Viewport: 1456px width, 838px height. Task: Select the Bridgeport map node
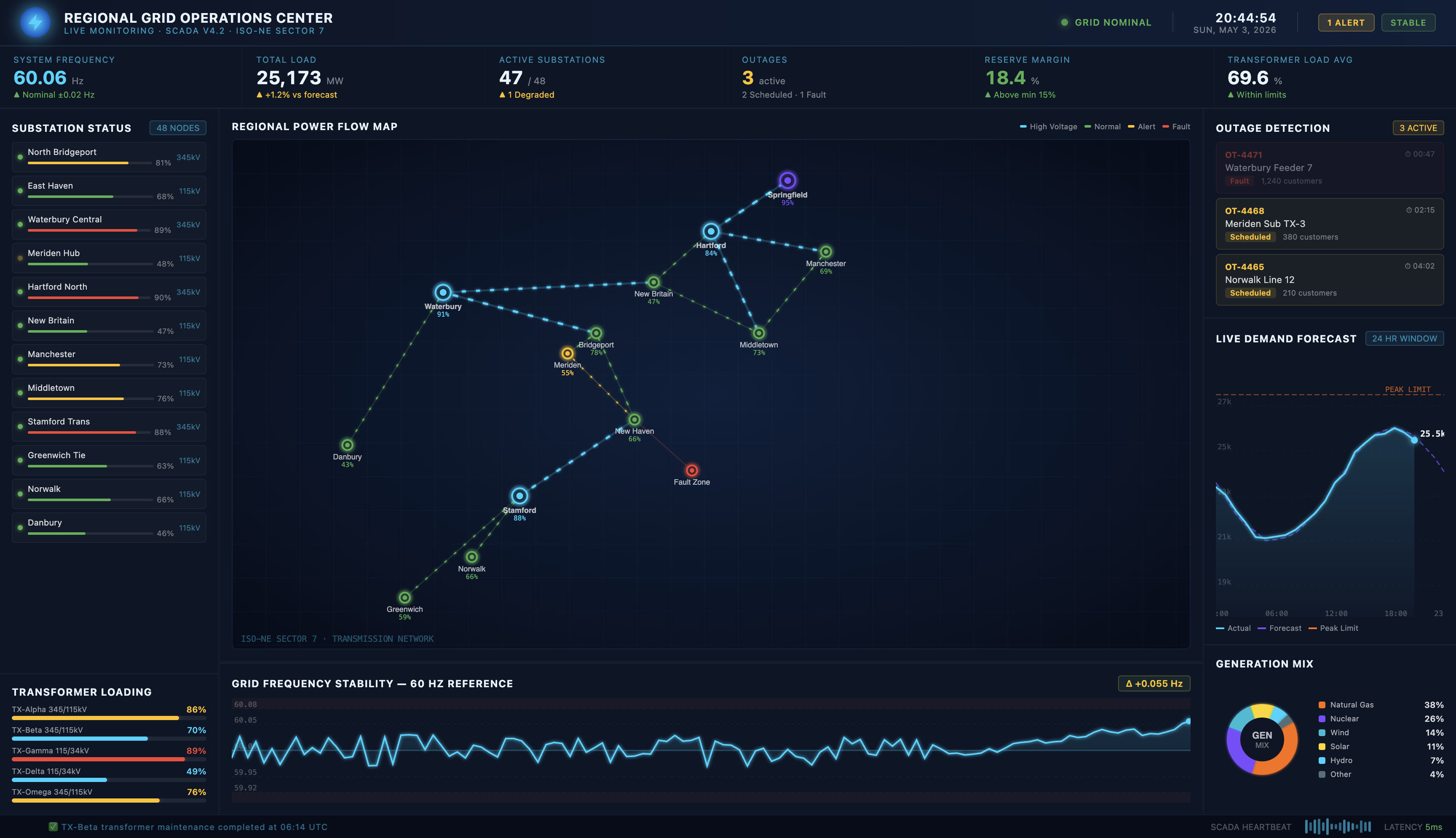596,333
